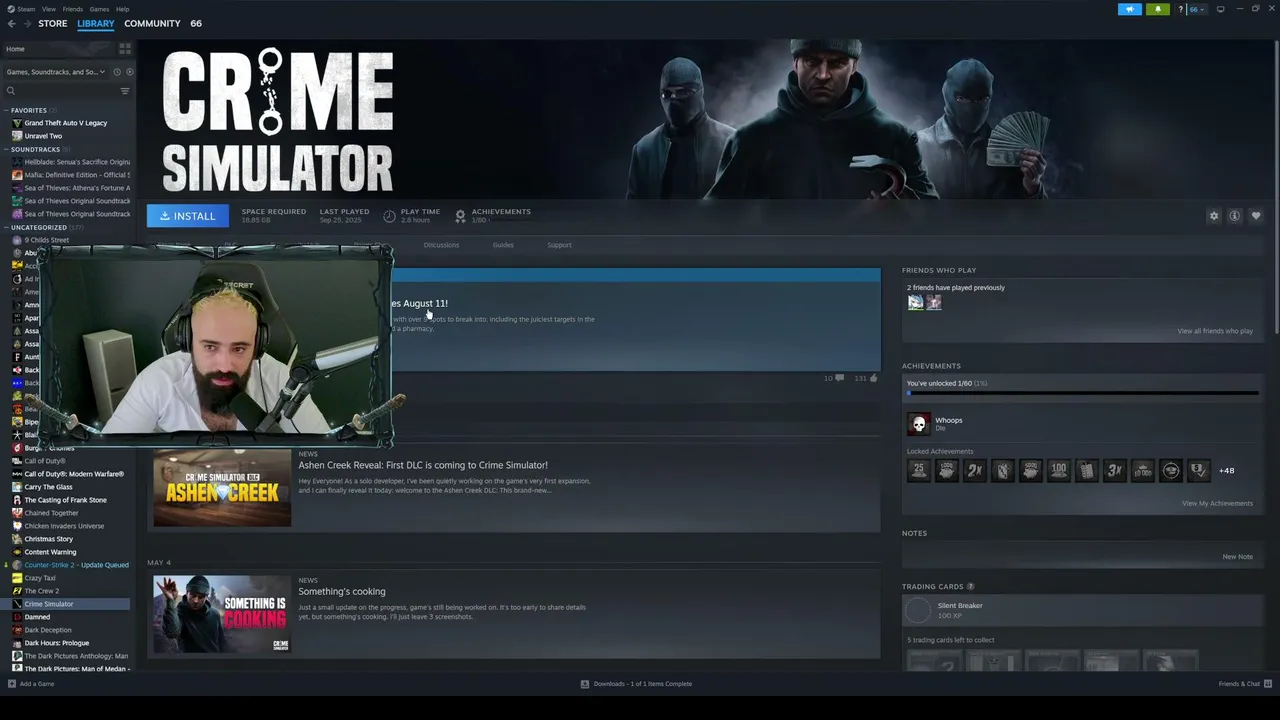Open the Games menu
This screenshot has height=720, width=1280.
pos(99,9)
